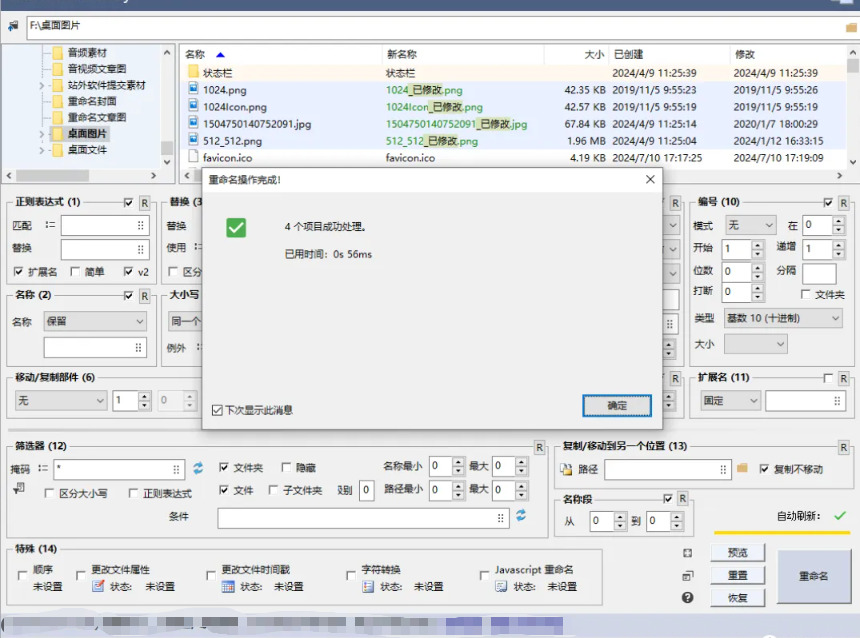This screenshot has height=638, width=860.
Task: Click the browse folder icon at right of path bar
Action: point(851,27)
